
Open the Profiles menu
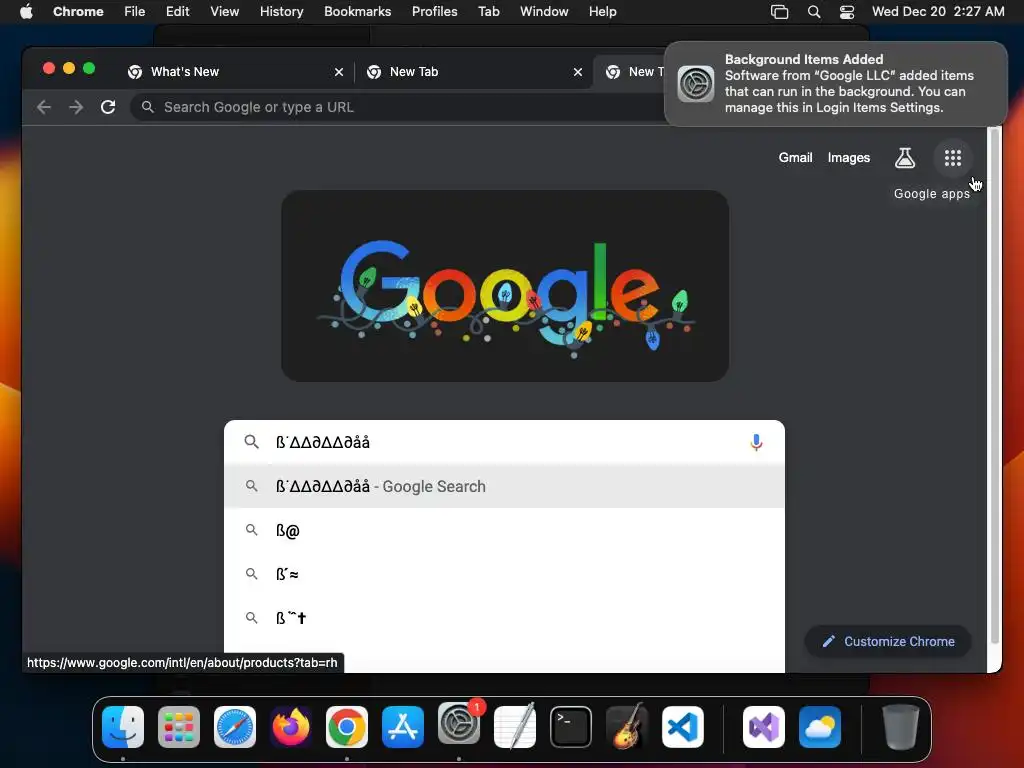pos(434,12)
